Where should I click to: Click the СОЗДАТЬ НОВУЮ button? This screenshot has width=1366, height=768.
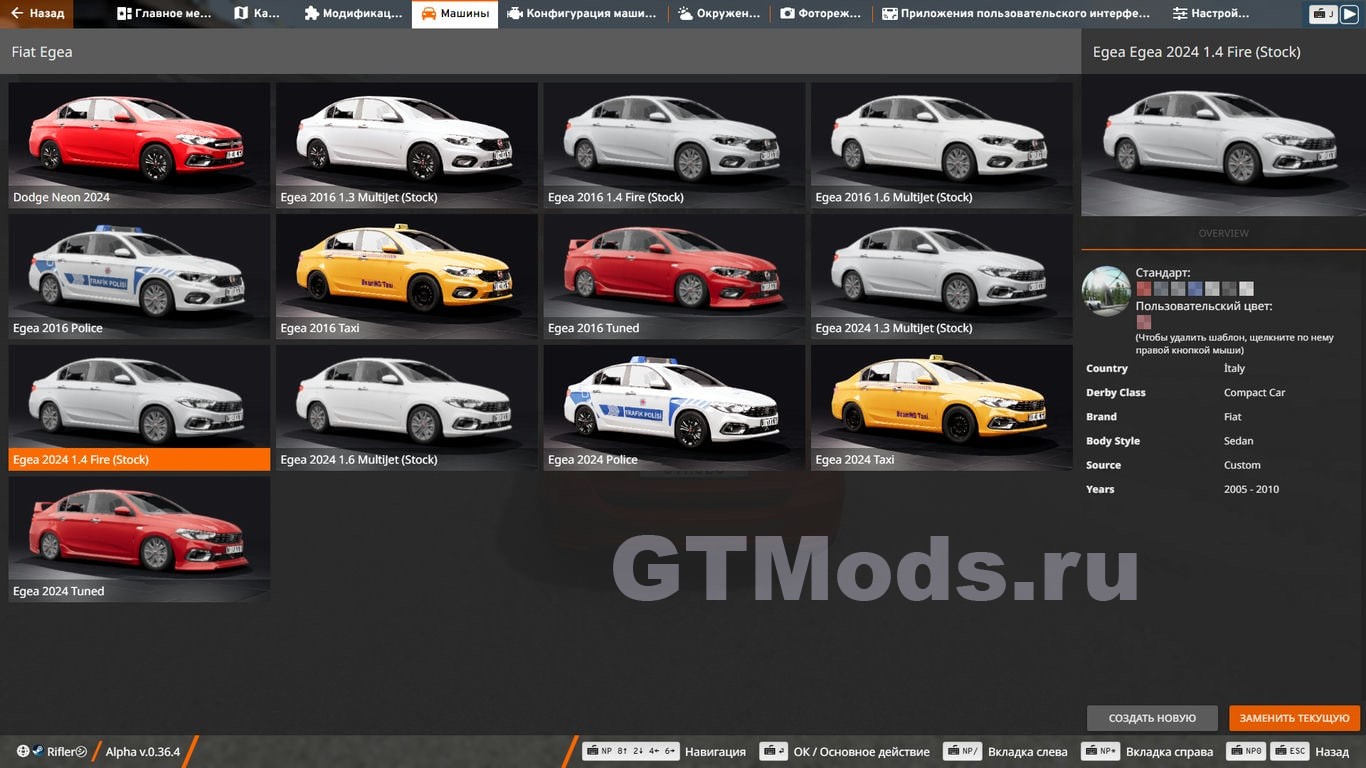(x=1152, y=718)
